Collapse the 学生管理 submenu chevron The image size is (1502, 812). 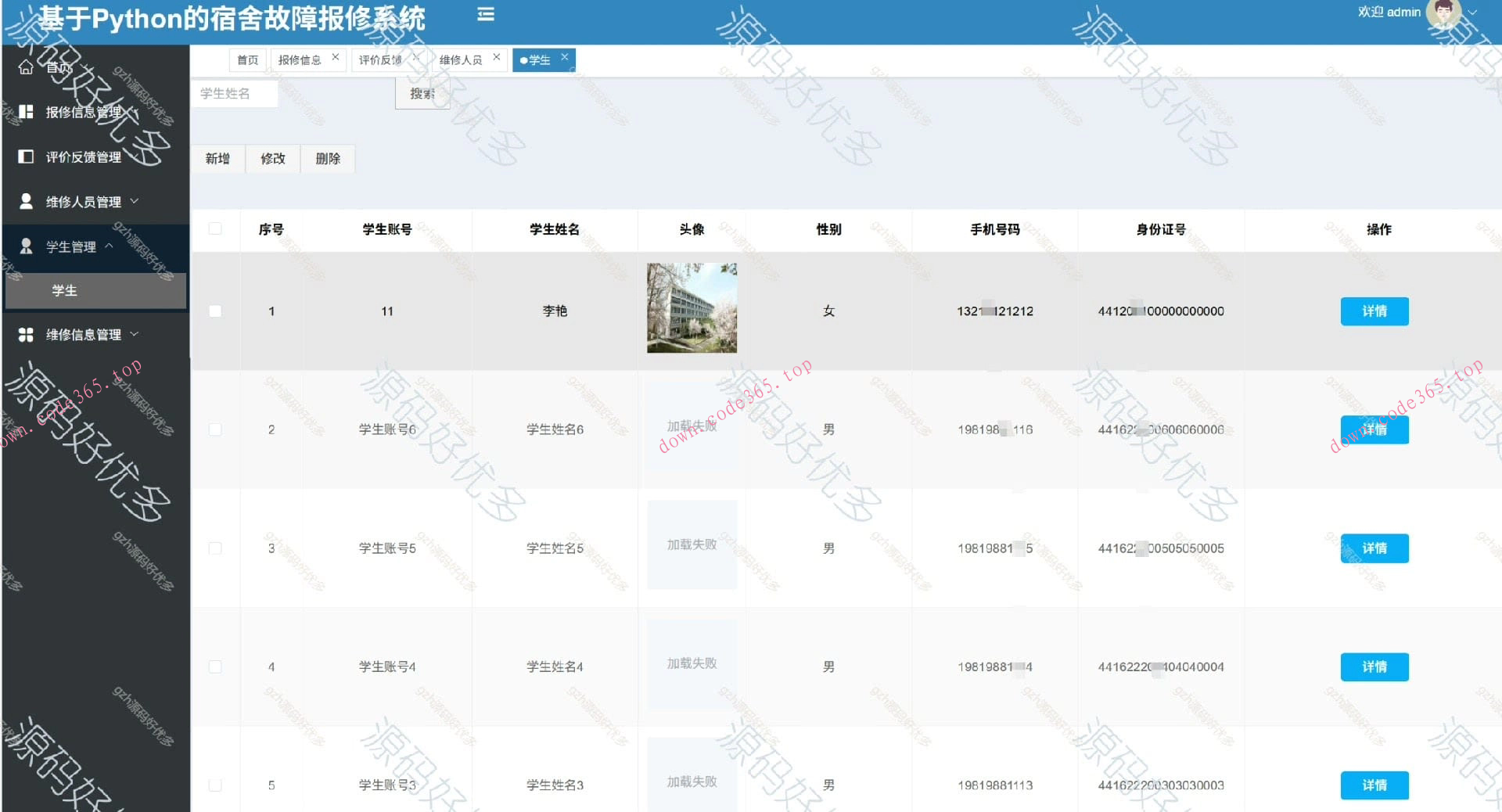pos(110,246)
